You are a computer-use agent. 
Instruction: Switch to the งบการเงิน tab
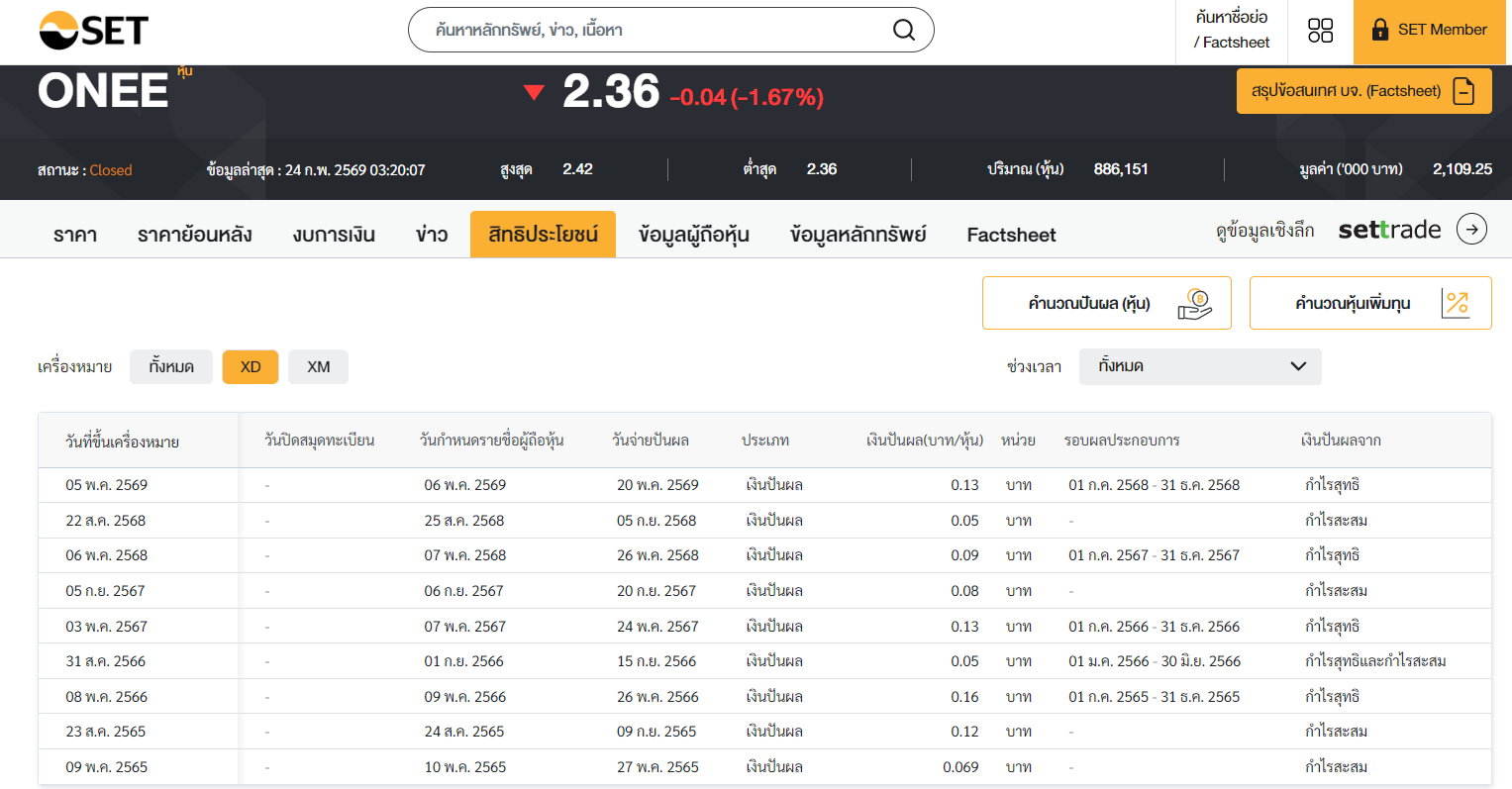tap(334, 235)
